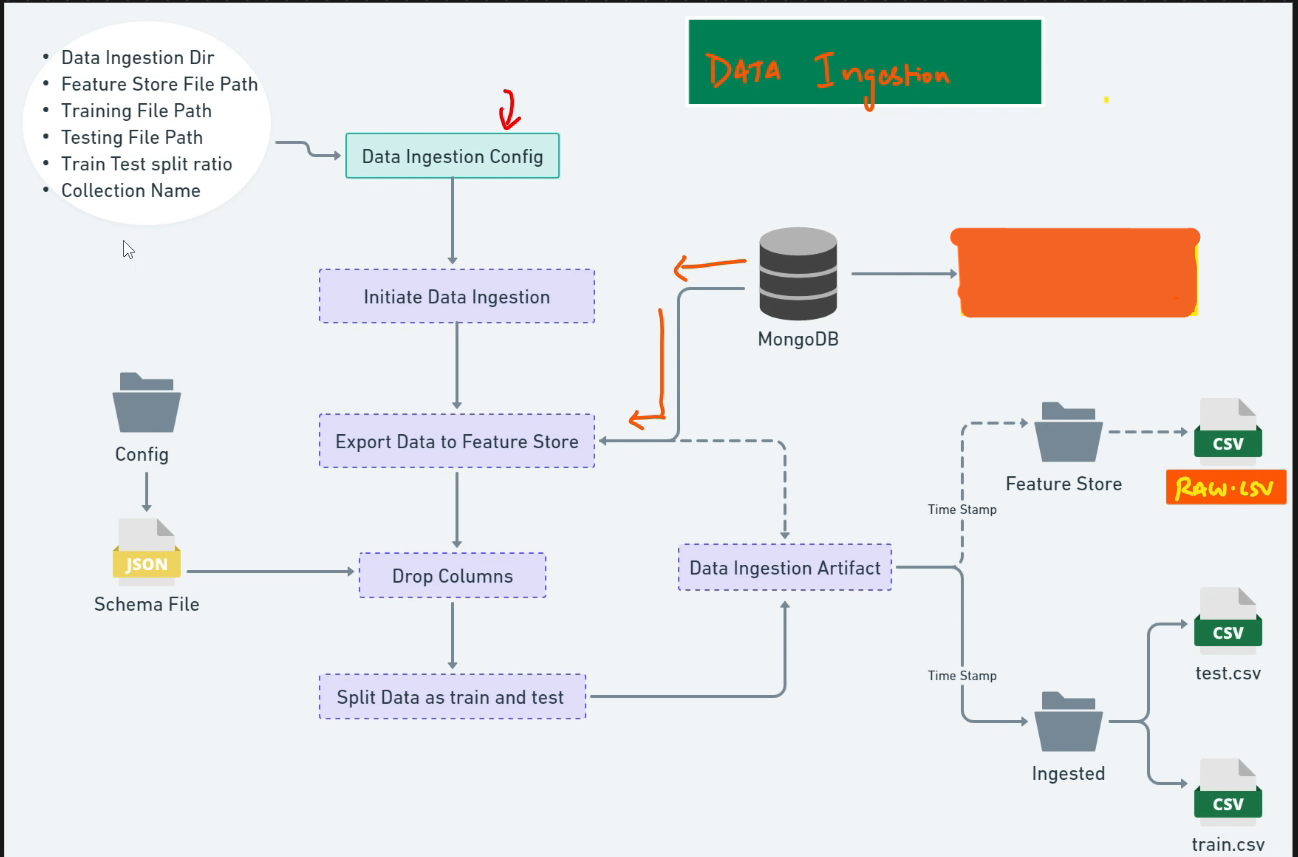
Task: Select the test.csv file icon
Action: click(x=1228, y=622)
